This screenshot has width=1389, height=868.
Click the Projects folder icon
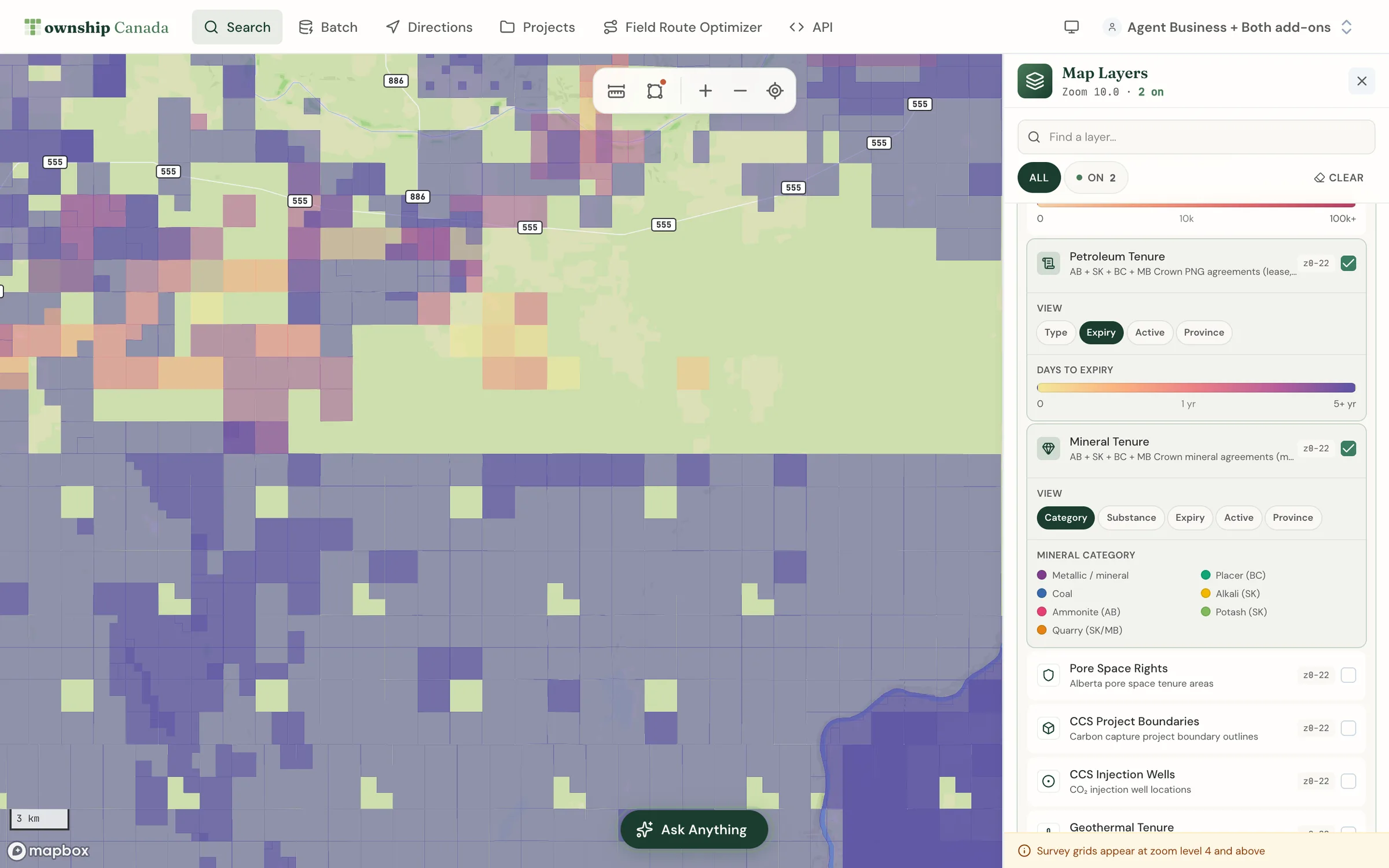(507, 27)
